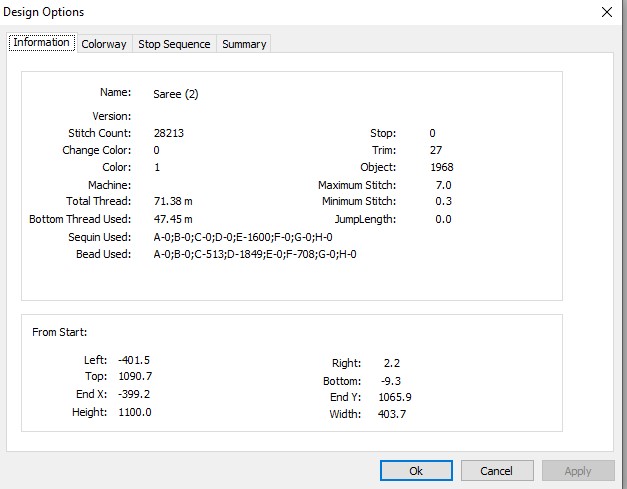Image resolution: width=627 pixels, height=489 pixels.
Task: Click the Bottom Thread Used value 47.45 m
Action: 173,219
